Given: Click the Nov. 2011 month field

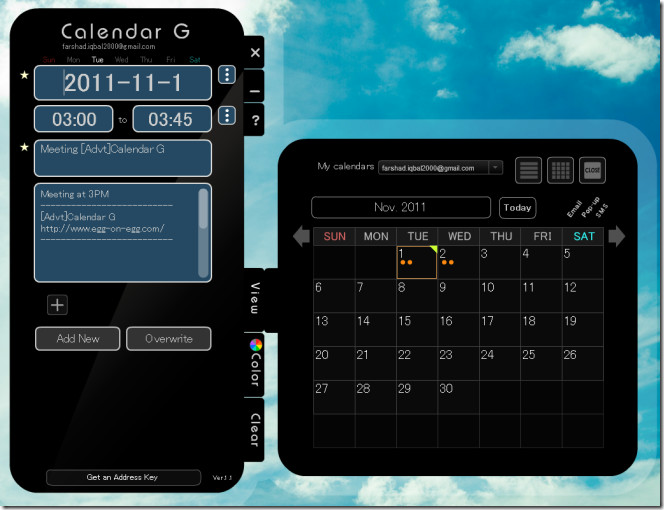Looking at the screenshot, I should point(401,207).
